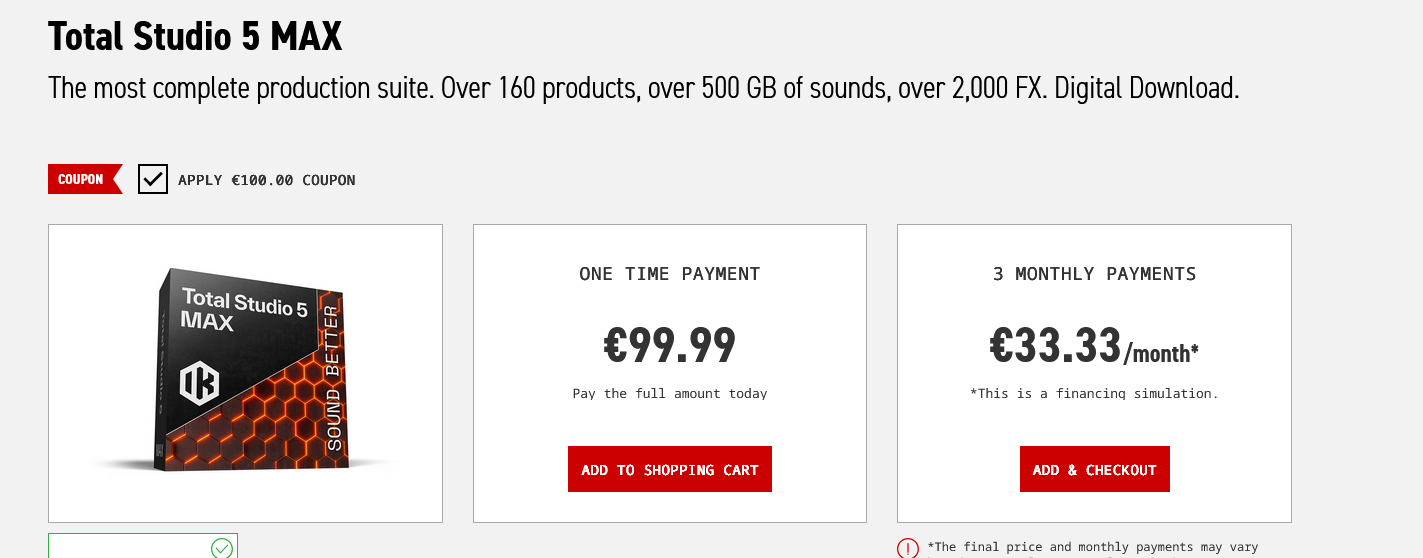Click the production suite description text
This screenshot has height=558, width=1423.
tap(643, 88)
